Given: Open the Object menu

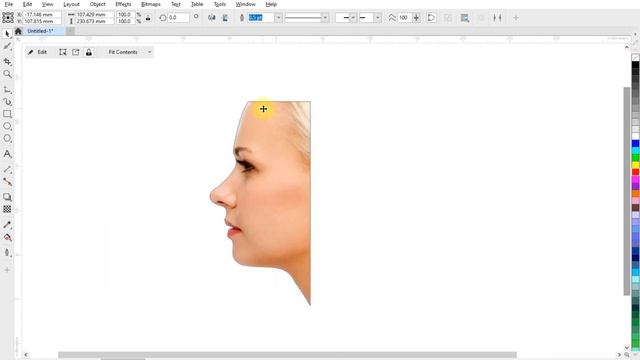Looking at the screenshot, I should [x=97, y=4].
